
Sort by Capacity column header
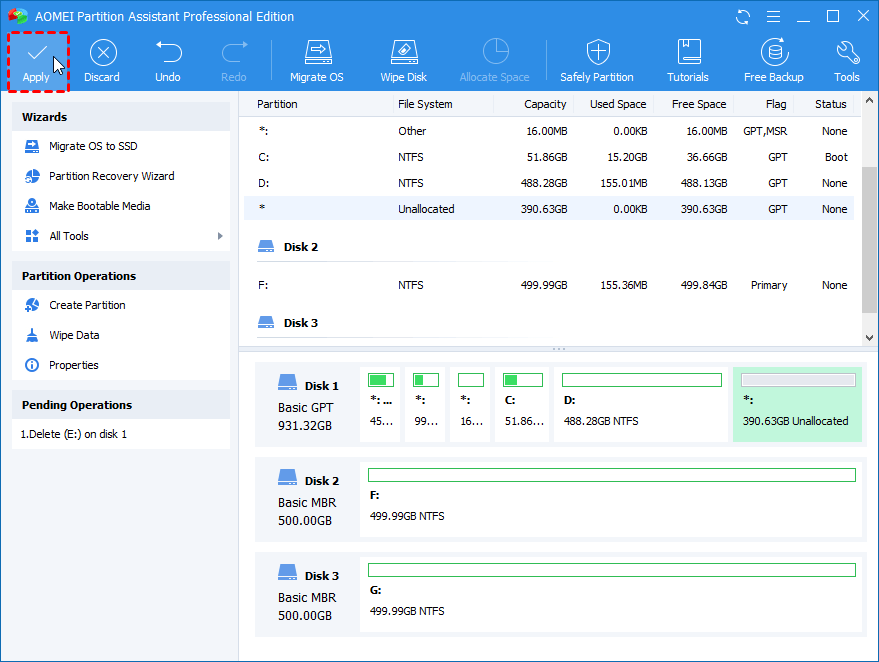[545, 104]
